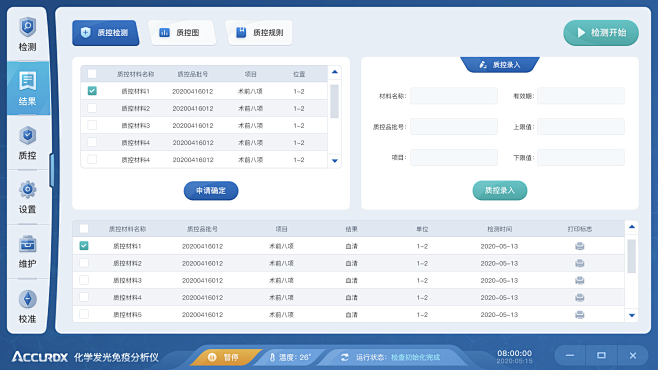Viewport: 658px width, 370px height.
Task: Click the green 质控录入 submit button
Action: (500, 190)
